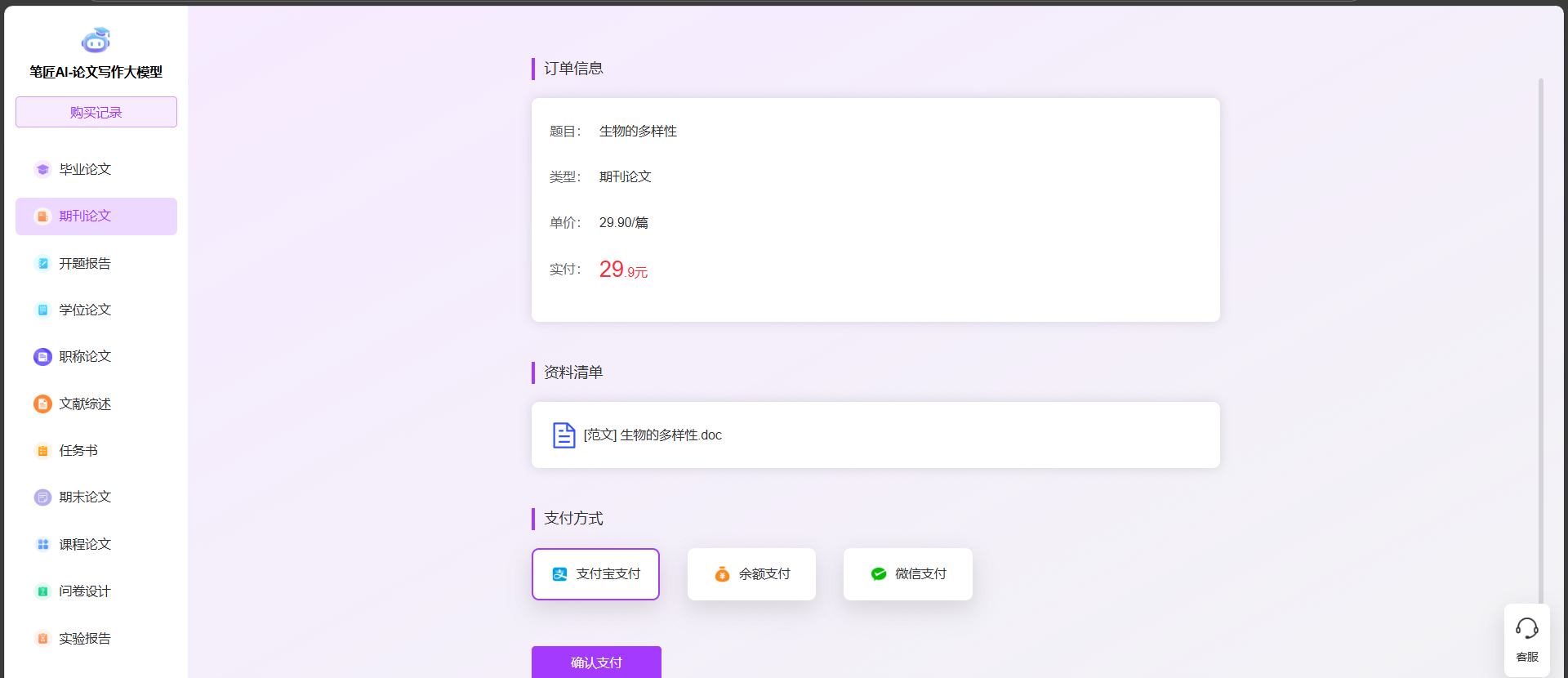The width and height of the screenshot is (1568, 678).
Task: Click the 职称论文 purple sidebar icon
Action: pos(42,357)
